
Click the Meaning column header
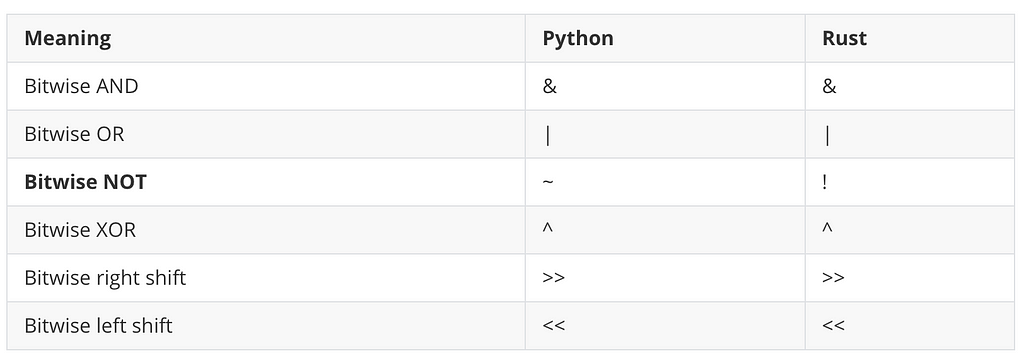coord(67,38)
